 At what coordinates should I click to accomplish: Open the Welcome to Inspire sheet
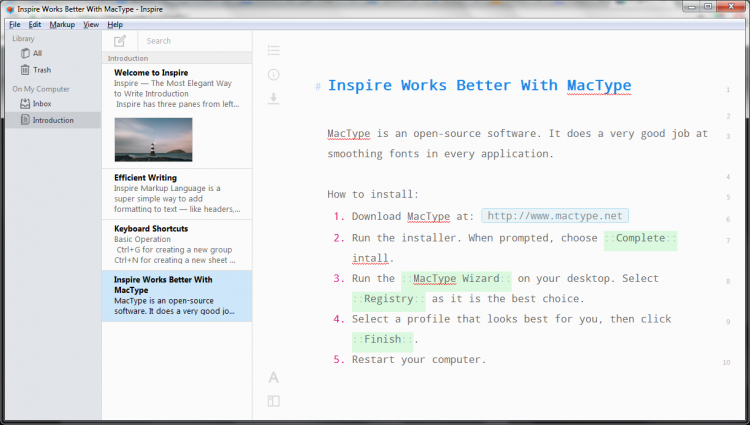click(177, 116)
